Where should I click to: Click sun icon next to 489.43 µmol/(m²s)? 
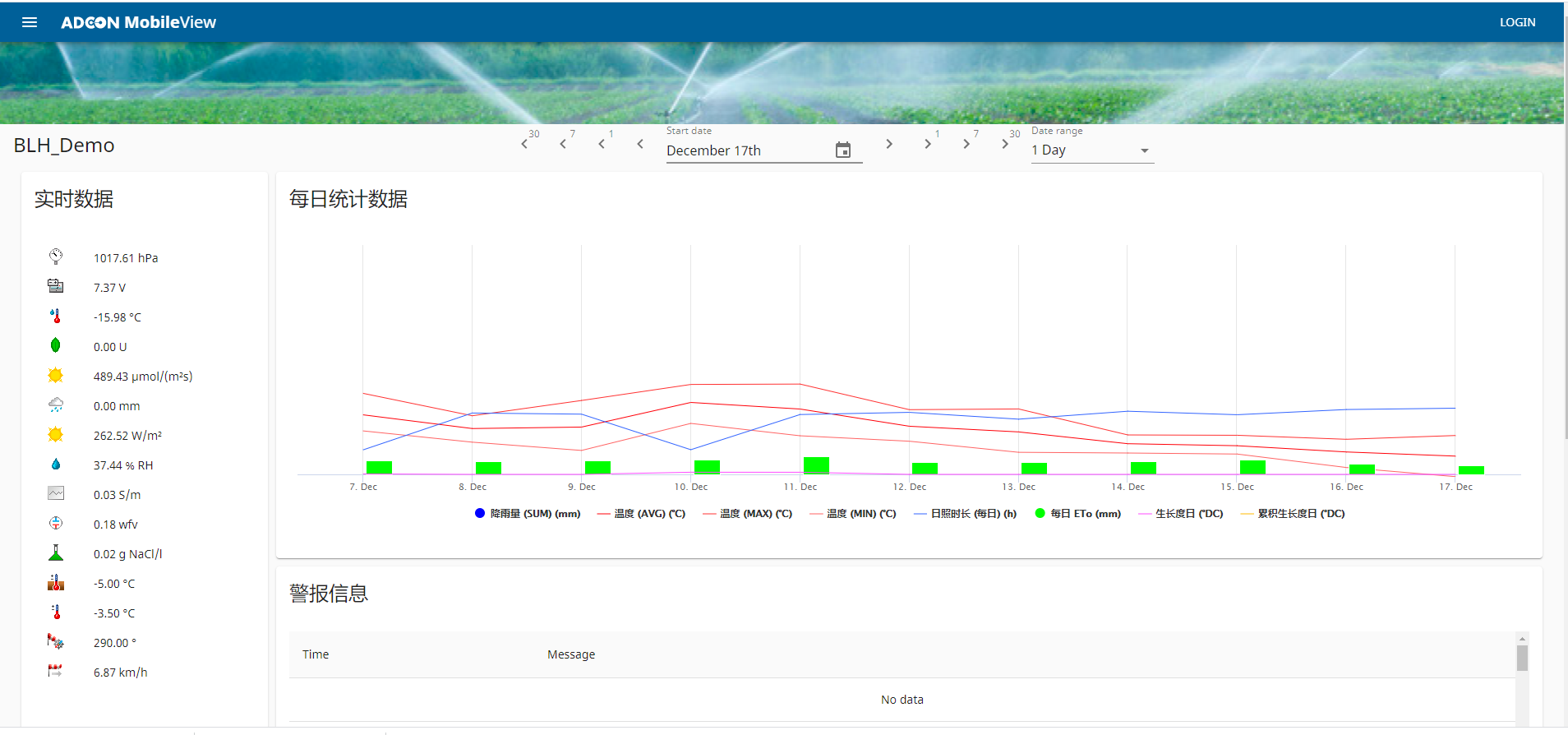56,375
